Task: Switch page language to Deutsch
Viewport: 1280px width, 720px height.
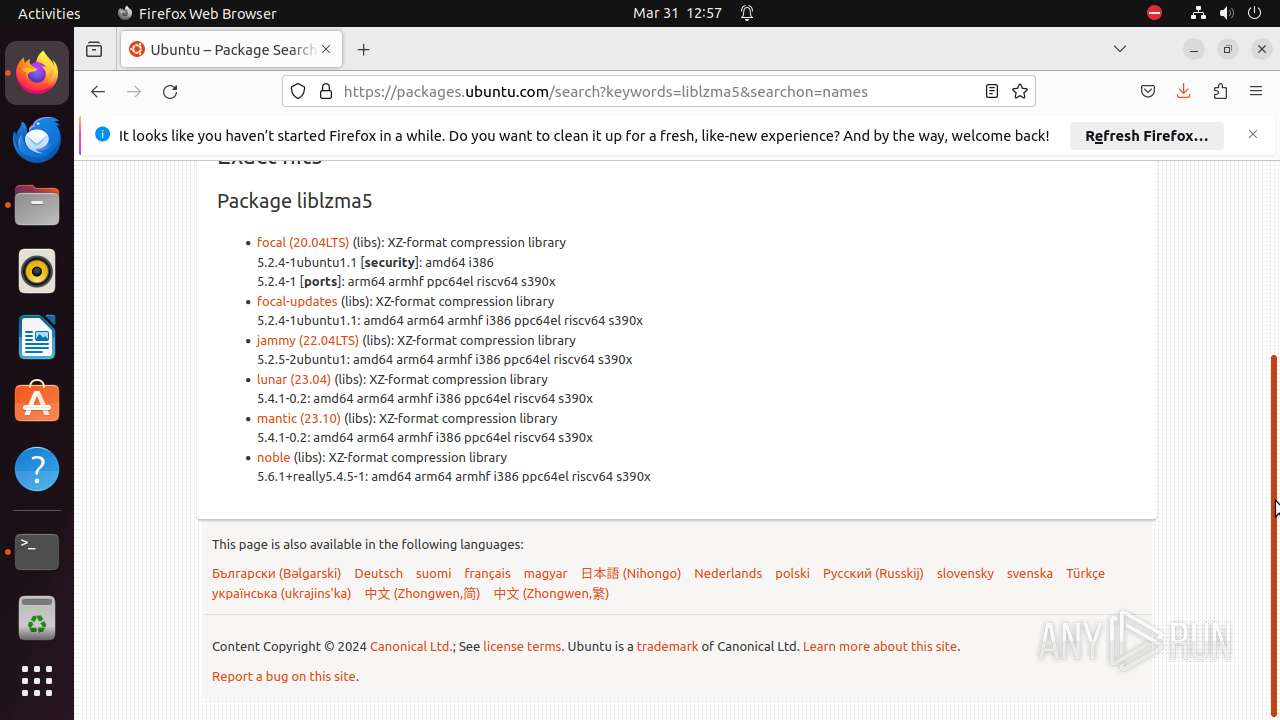Action: (x=379, y=573)
